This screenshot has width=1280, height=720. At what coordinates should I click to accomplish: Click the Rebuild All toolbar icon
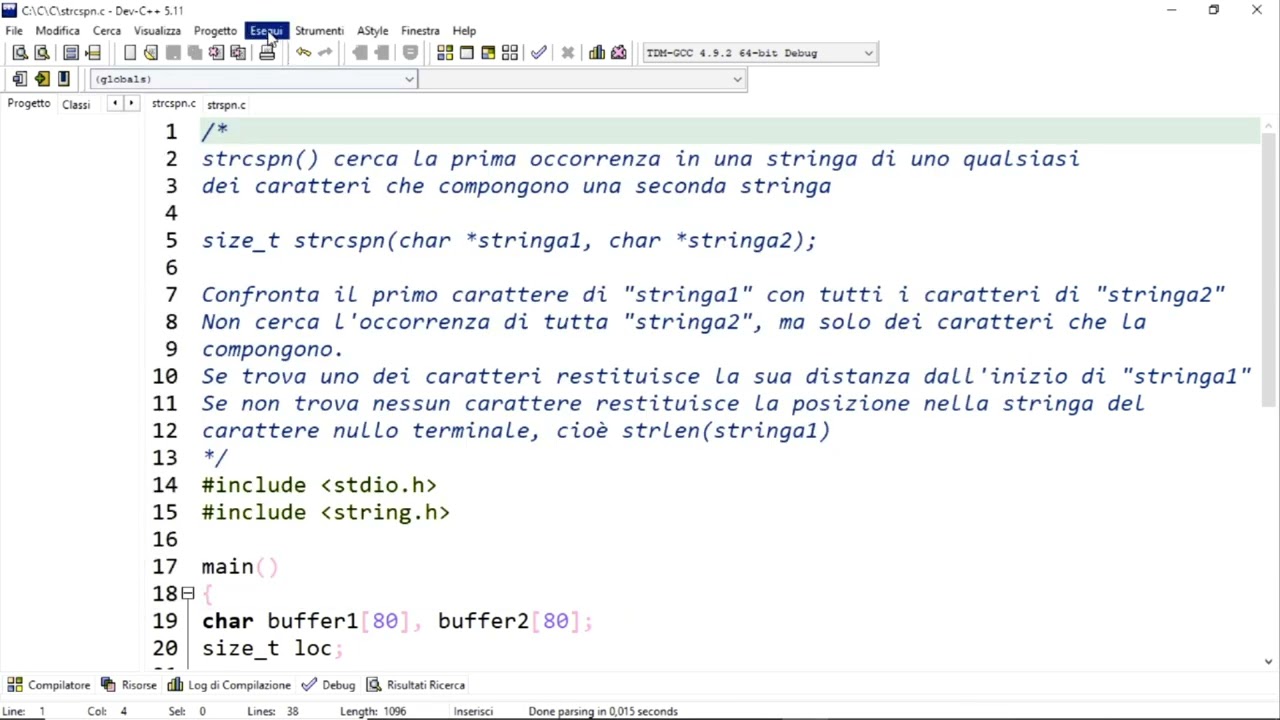pos(510,53)
